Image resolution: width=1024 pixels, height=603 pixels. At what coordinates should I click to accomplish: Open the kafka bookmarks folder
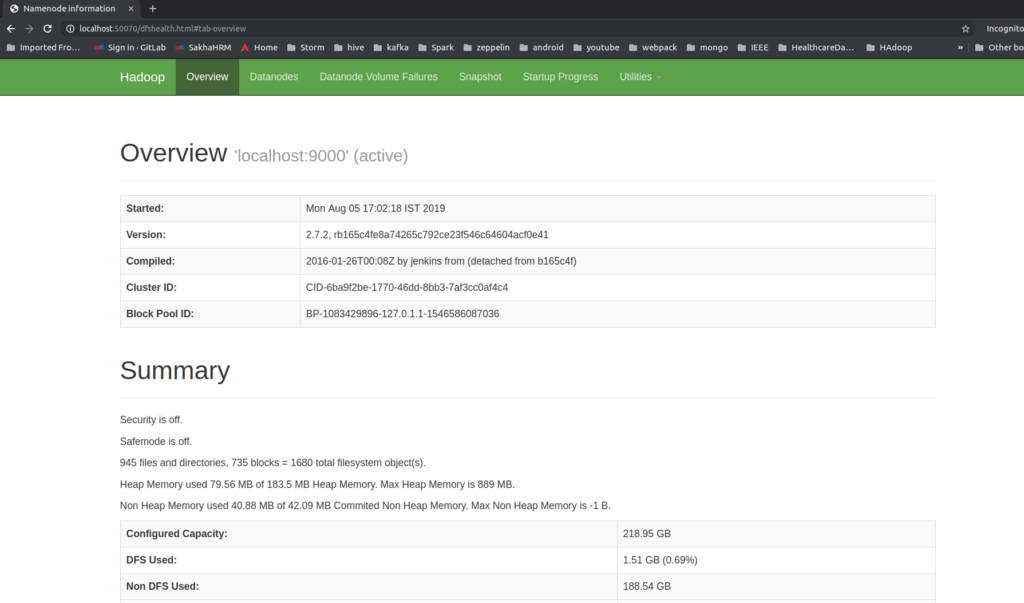pos(390,47)
